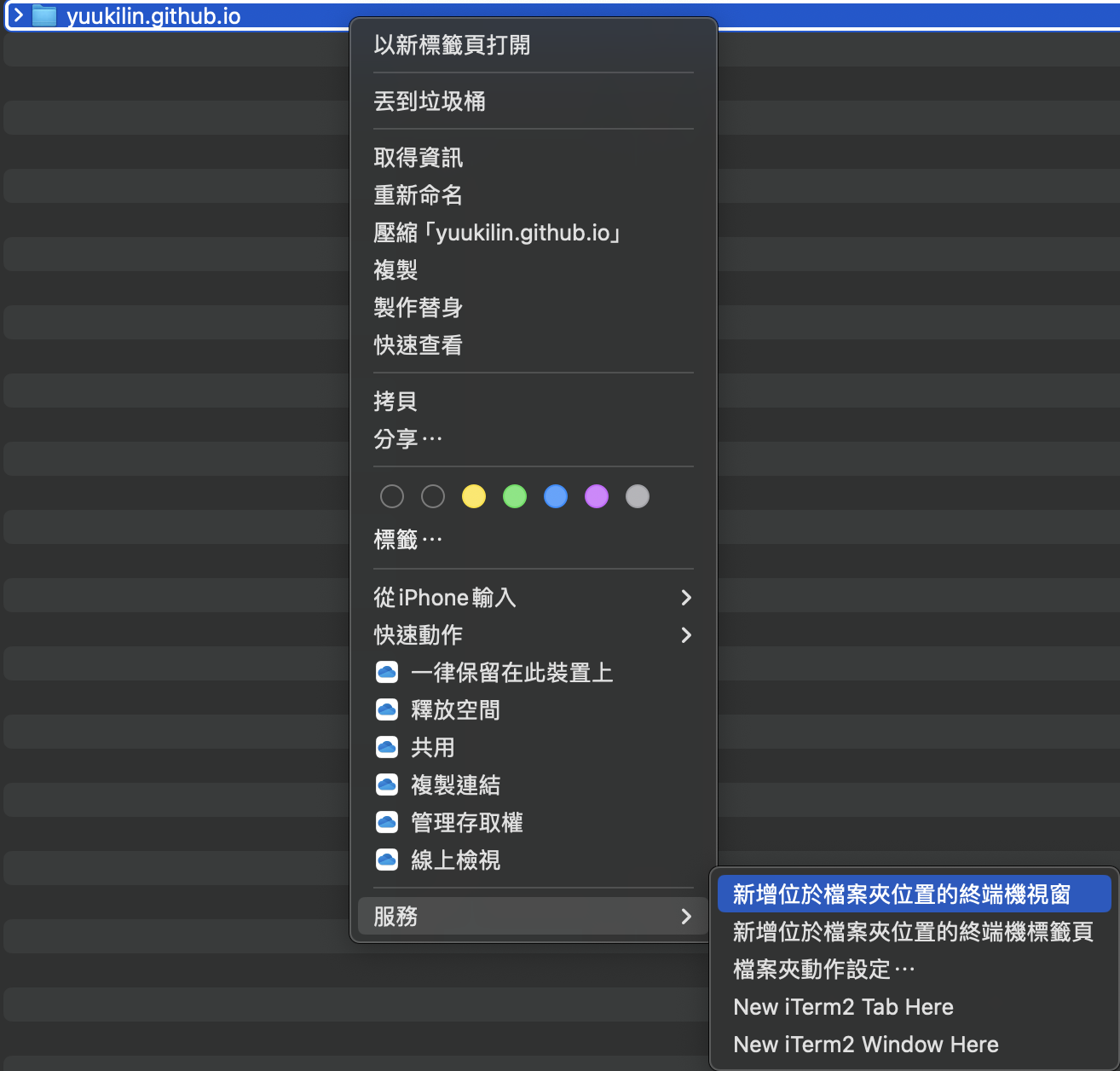
Task: Click OneDrive icon beside 共用
Action: pyautogui.click(x=387, y=748)
